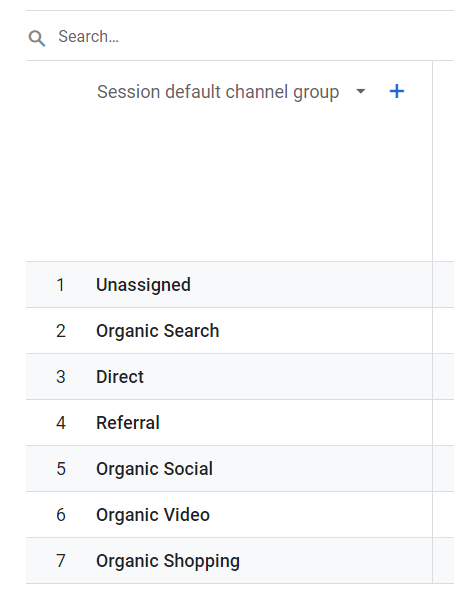Image resolution: width=454 pixels, height=599 pixels.
Task: Click the Session default channel group label
Action: click(218, 92)
